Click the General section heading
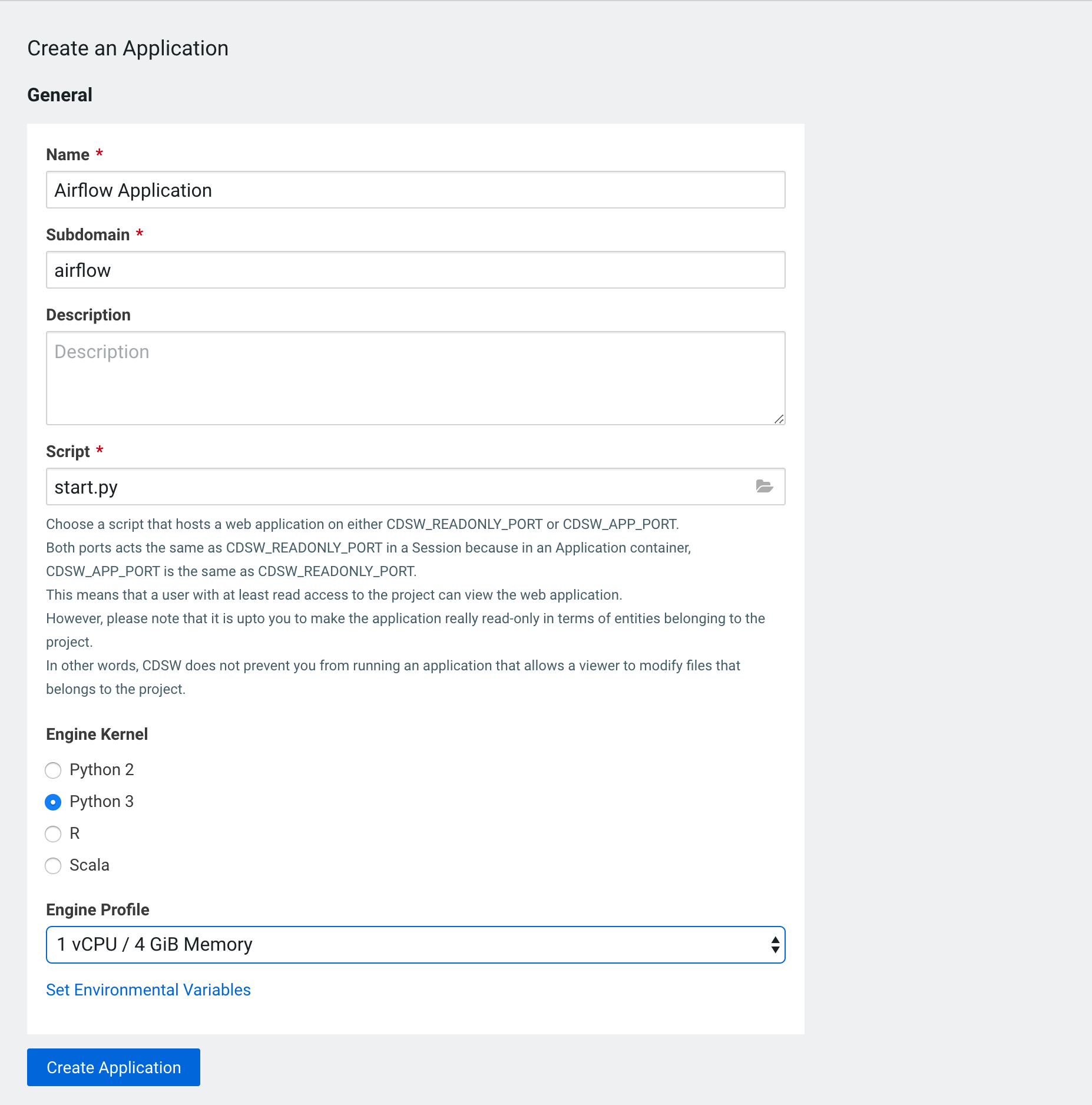Viewport: 1092px width, 1105px height. (x=59, y=94)
